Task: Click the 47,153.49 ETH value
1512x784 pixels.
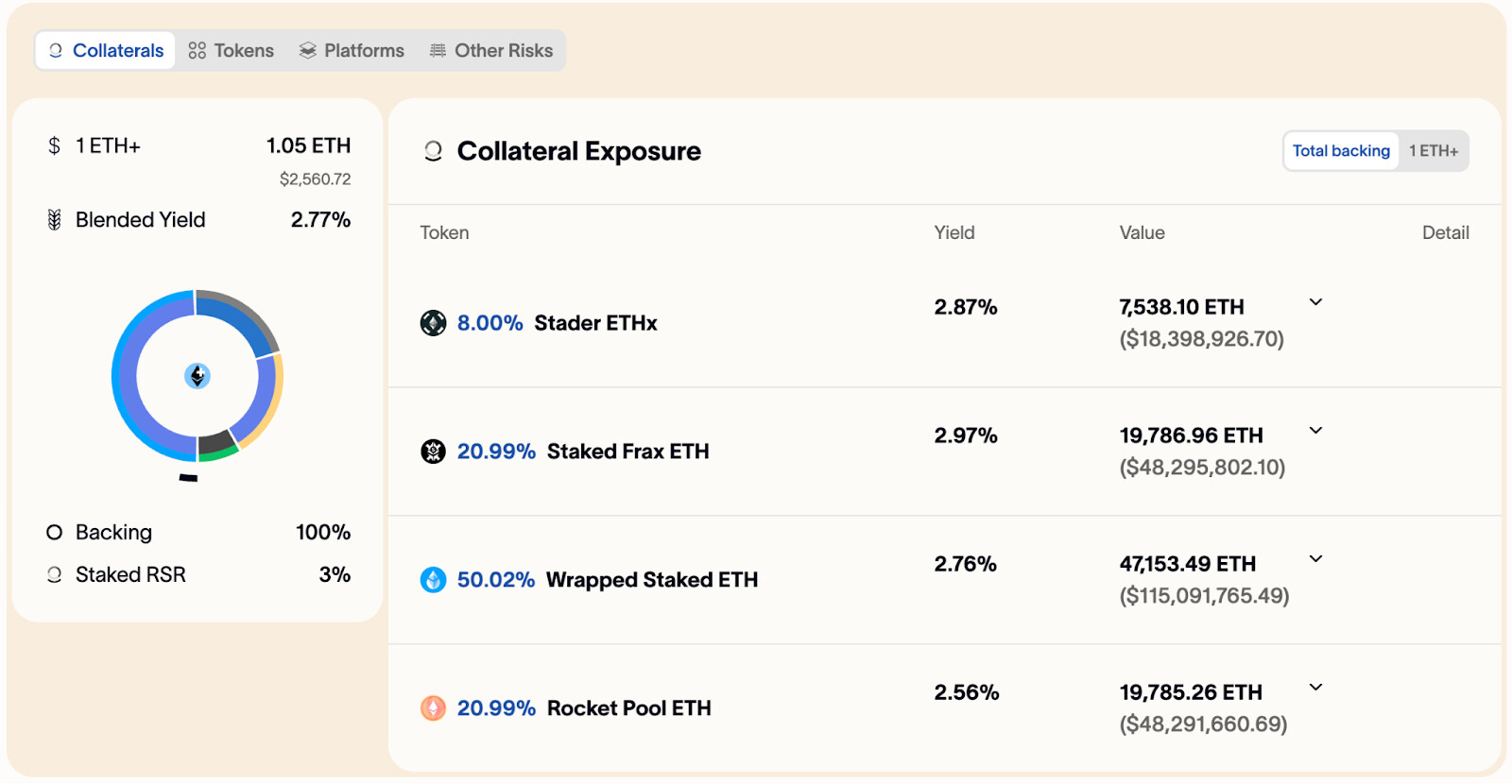Action: click(x=1188, y=564)
